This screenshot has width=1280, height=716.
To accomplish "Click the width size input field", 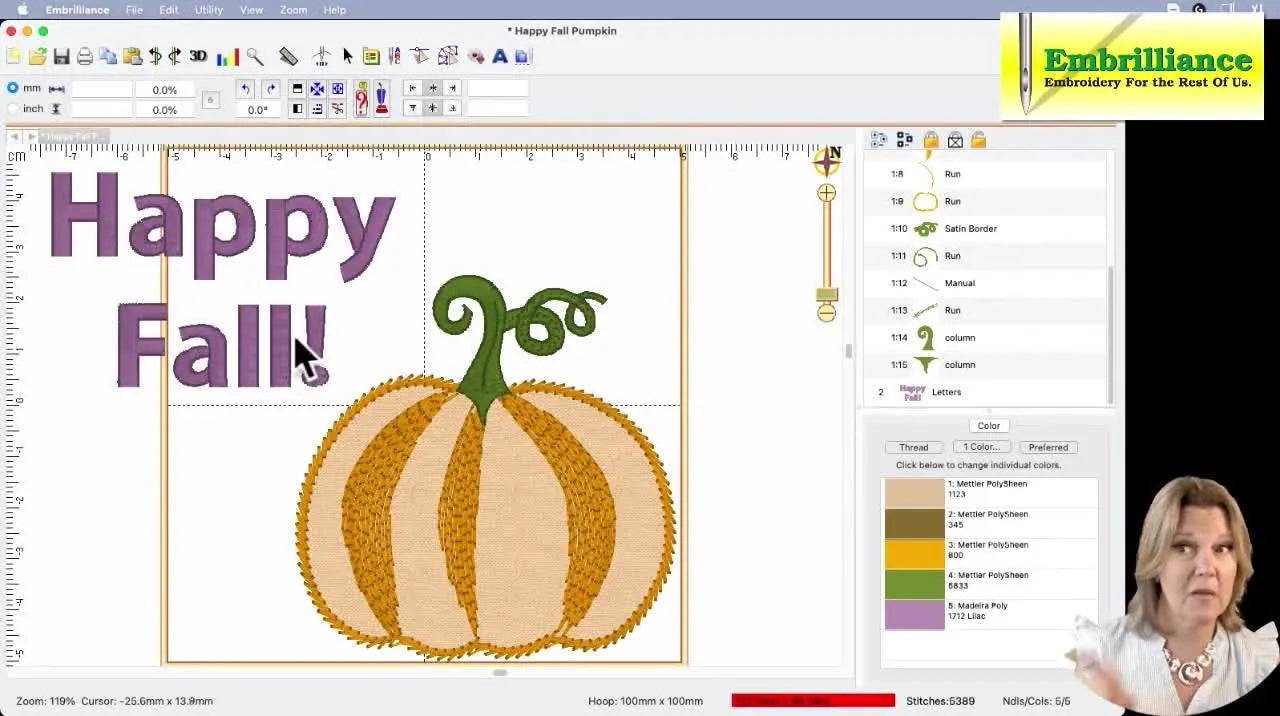I will pyautogui.click(x=102, y=89).
